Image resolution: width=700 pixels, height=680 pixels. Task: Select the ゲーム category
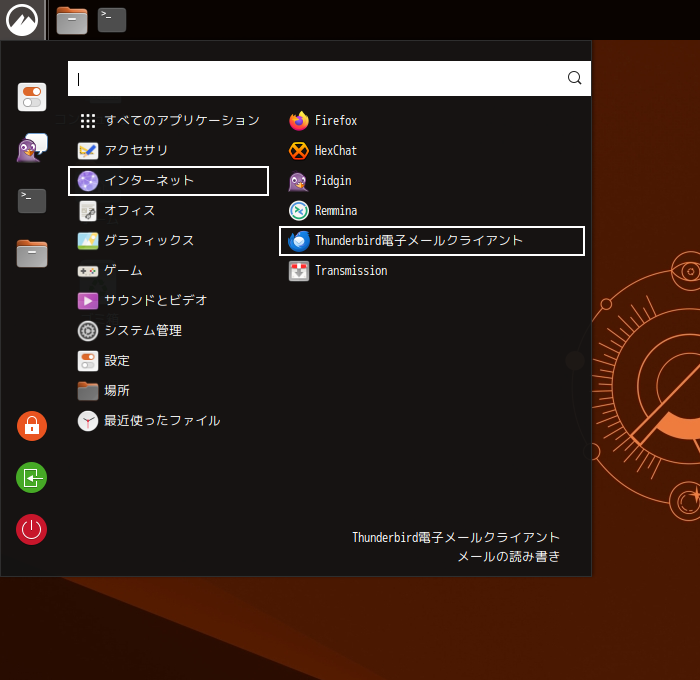[168, 271]
